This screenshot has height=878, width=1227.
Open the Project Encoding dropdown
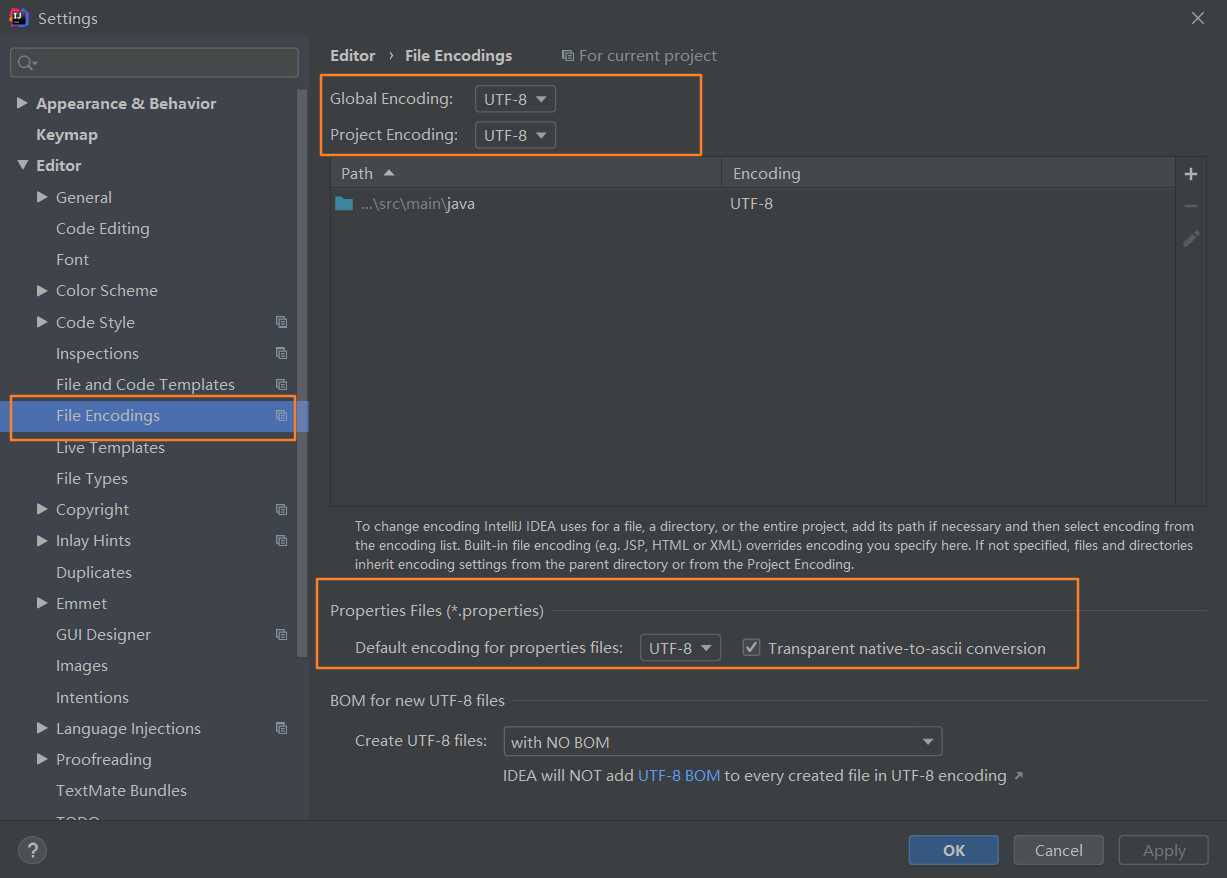515,134
